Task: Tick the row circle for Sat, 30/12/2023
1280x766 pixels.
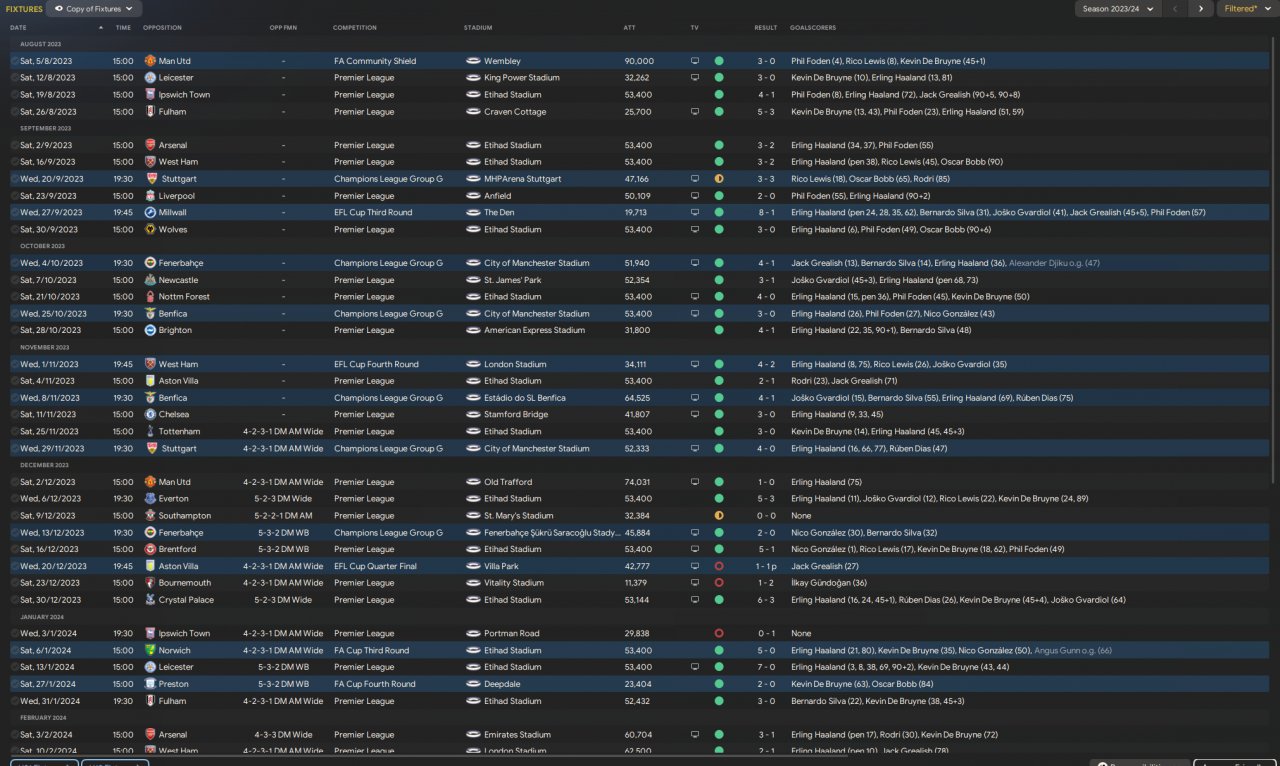Action: [14, 600]
